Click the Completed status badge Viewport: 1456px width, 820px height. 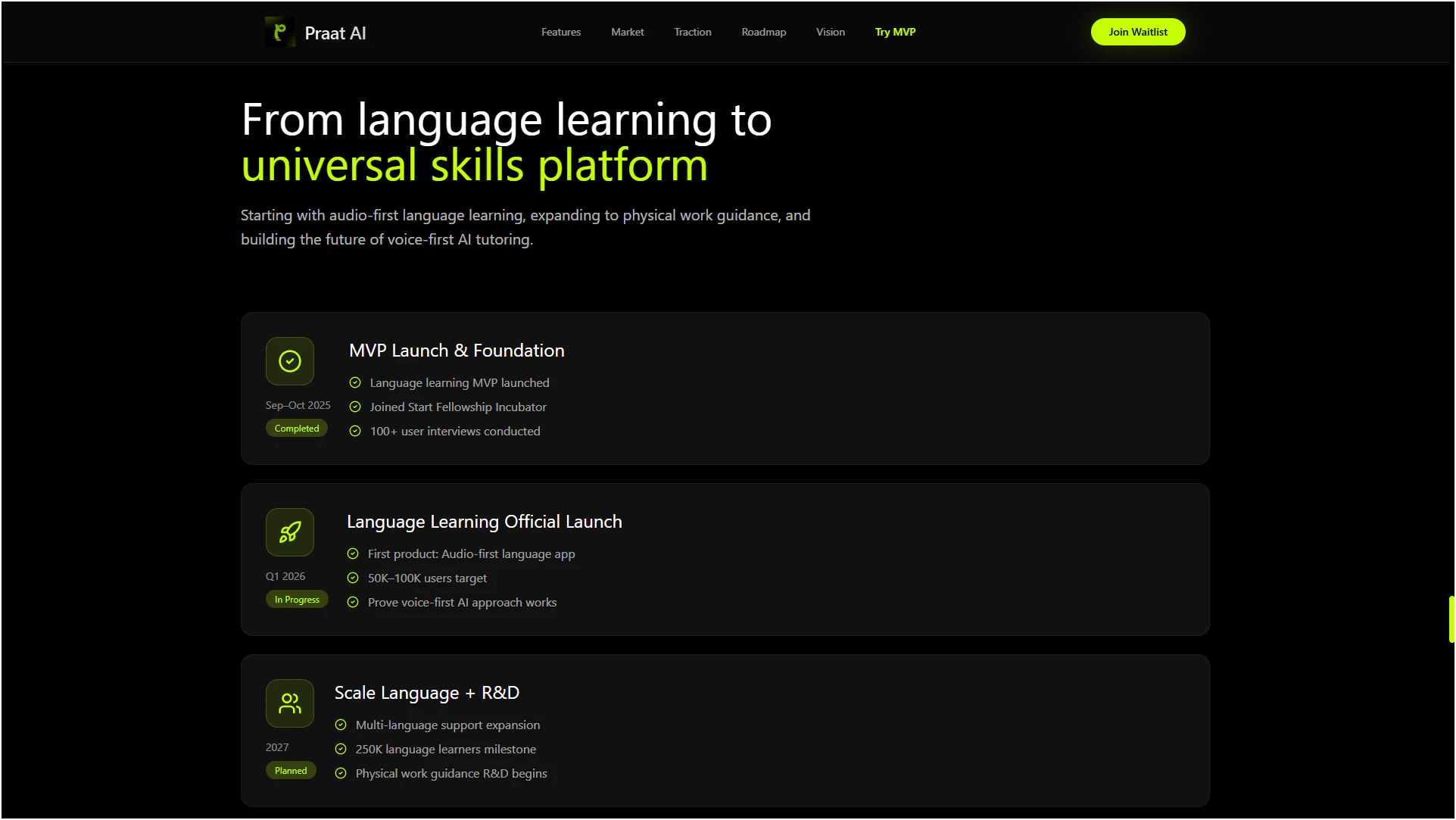pyautogui.click(x=297, y=429)
